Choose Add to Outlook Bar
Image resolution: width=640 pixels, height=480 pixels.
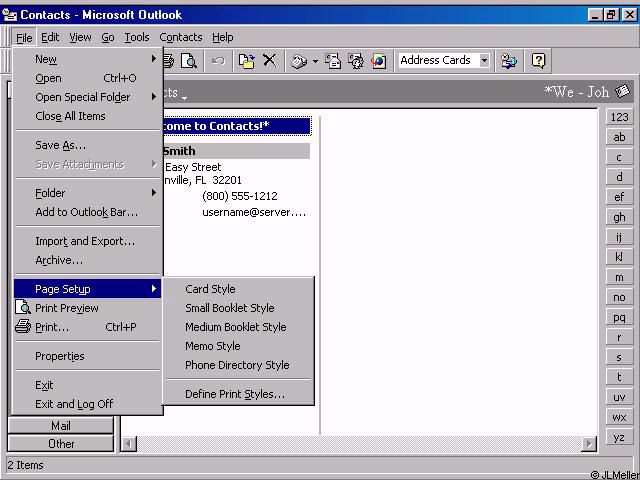87,212
